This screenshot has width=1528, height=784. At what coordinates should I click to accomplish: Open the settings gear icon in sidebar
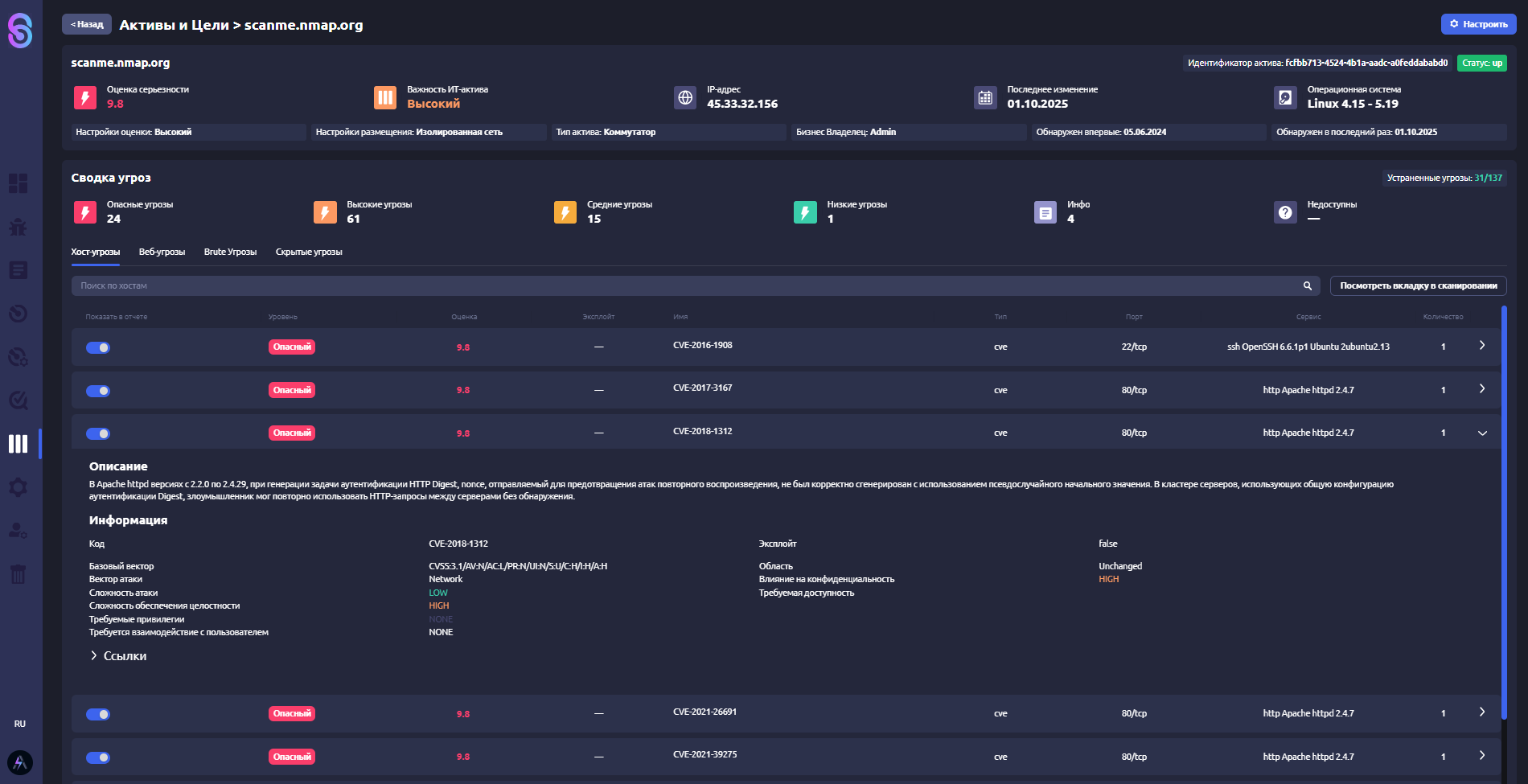(x=18, y=487)
